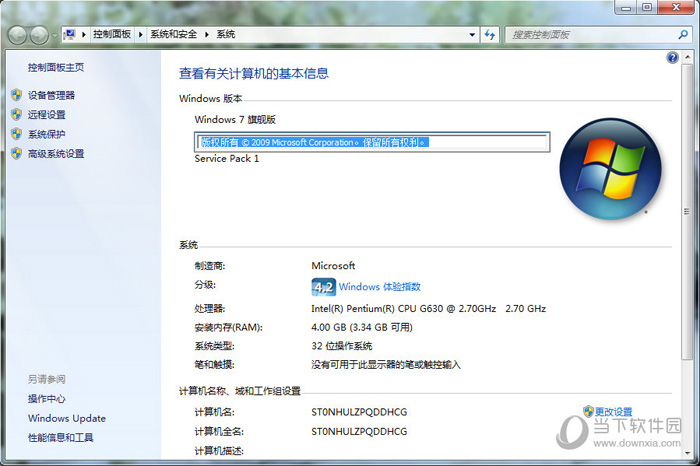Click the highlighted copyright 2009 Microsoft text field

click(372, 142)
